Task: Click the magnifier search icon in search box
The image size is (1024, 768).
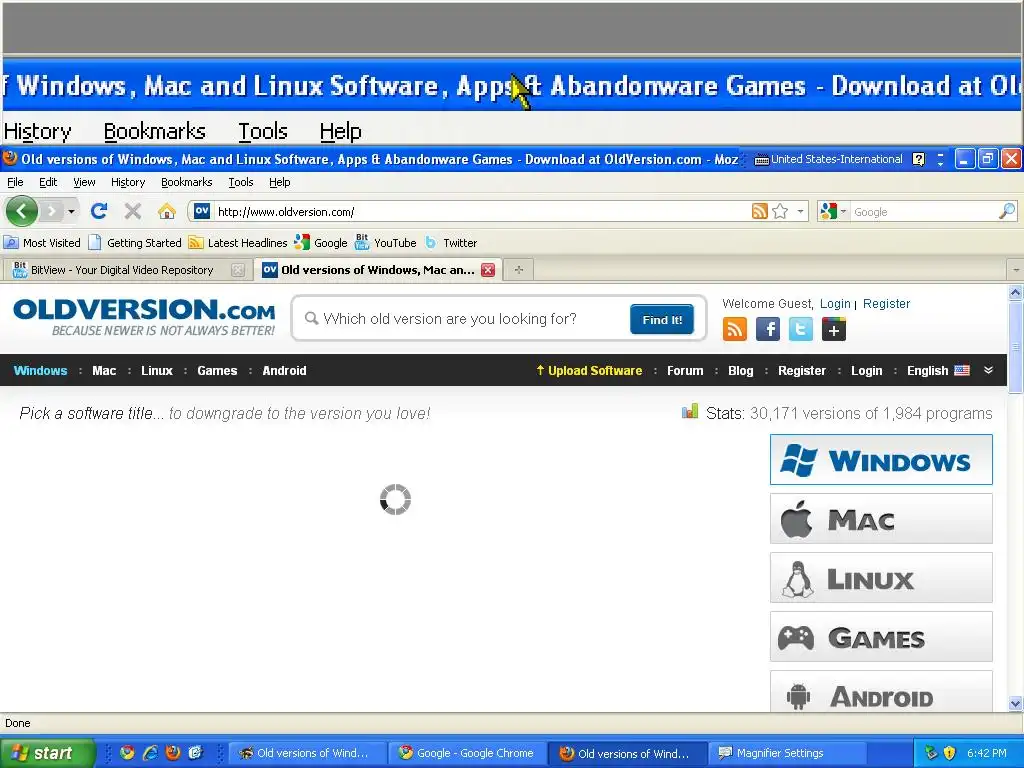Action: [x=1007, y=211]
